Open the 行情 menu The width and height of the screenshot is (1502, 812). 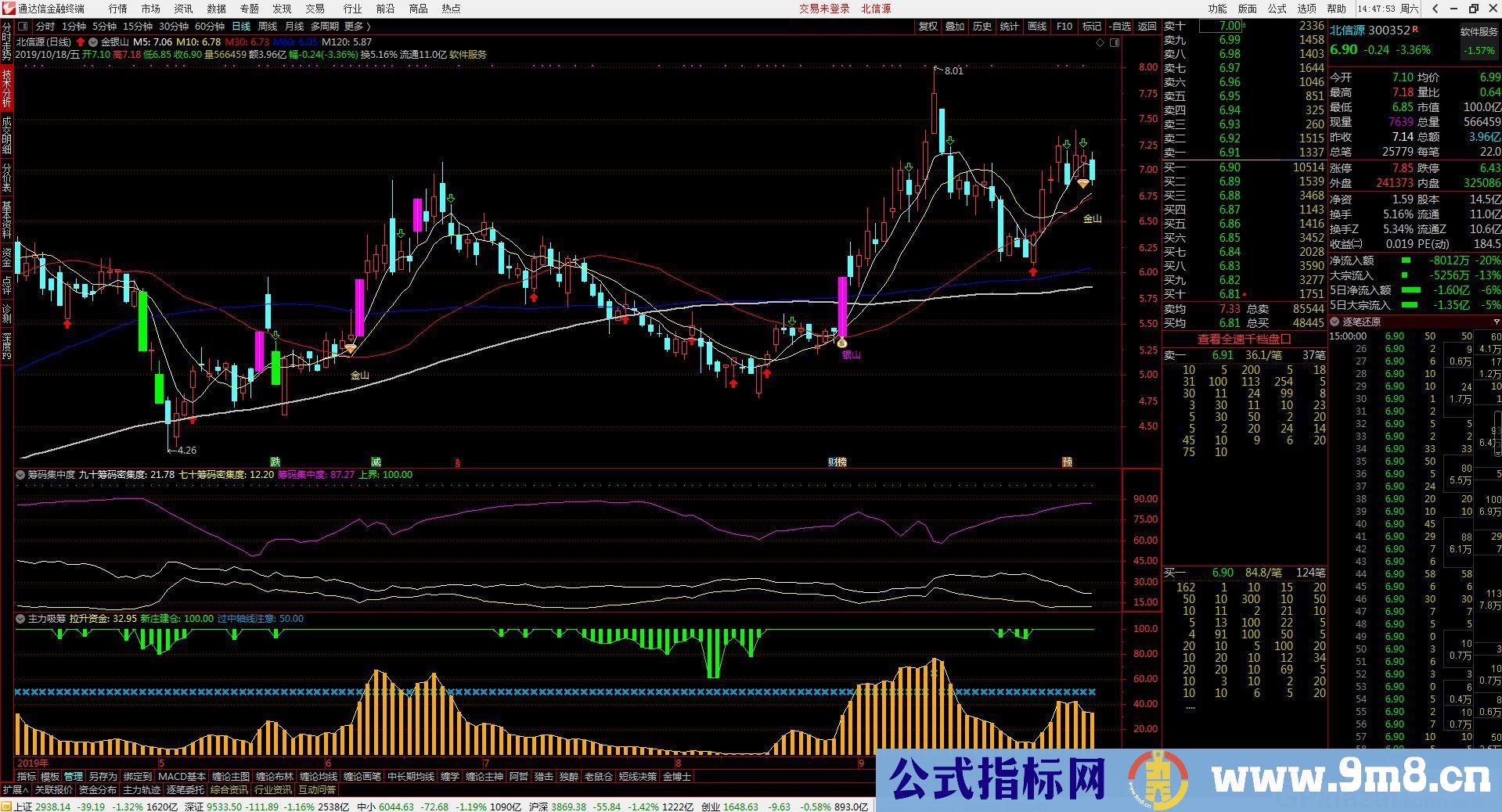click(117, 9)
